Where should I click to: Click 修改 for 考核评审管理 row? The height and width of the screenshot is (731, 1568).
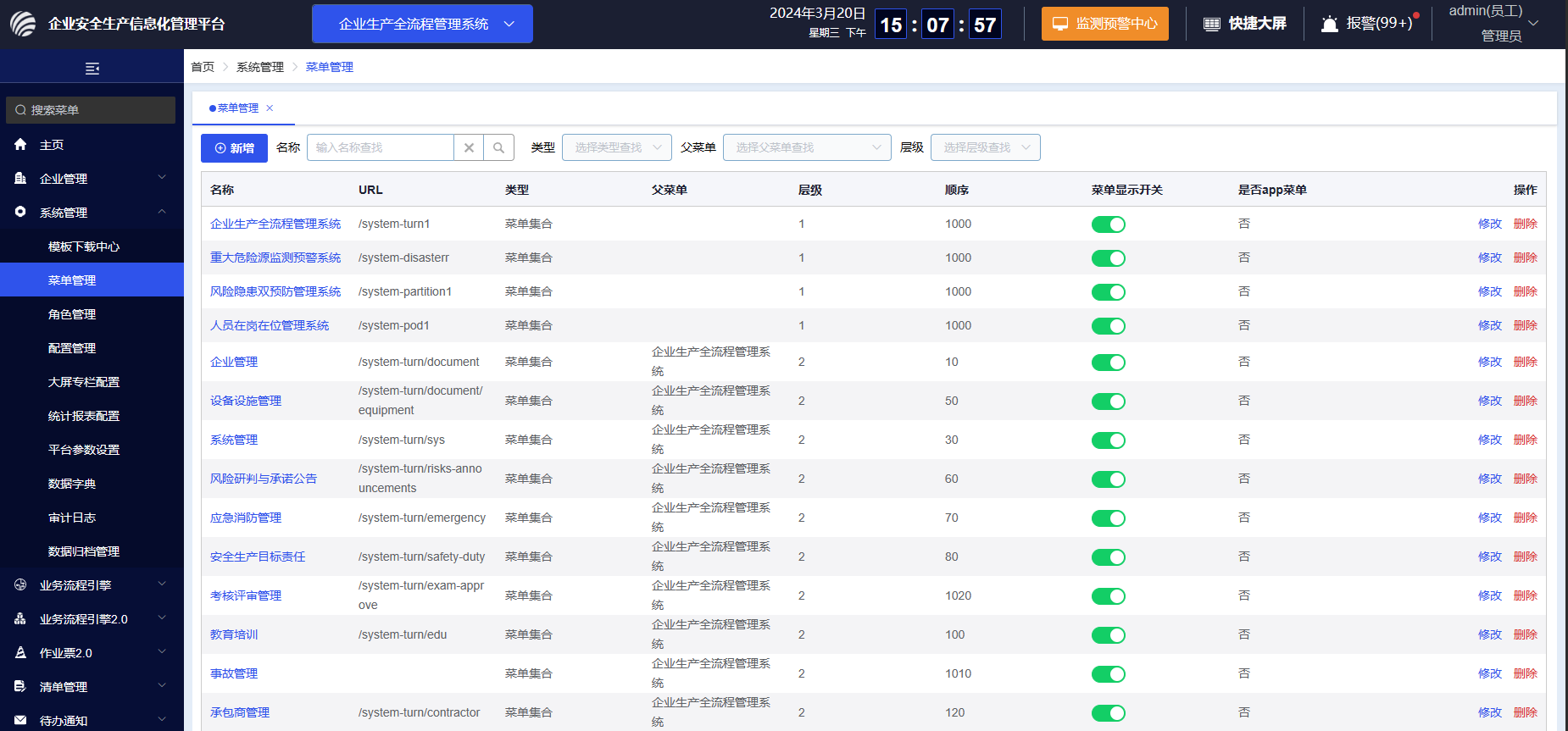[x=1489, y=595]
